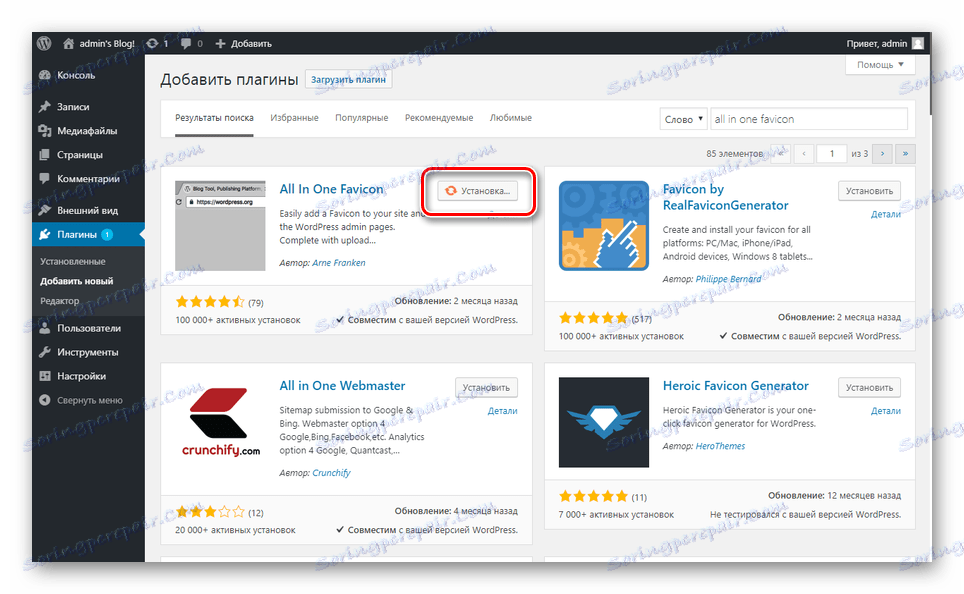
Task: Open Инструменты in the sidebar
Action: tap(89, 352)
